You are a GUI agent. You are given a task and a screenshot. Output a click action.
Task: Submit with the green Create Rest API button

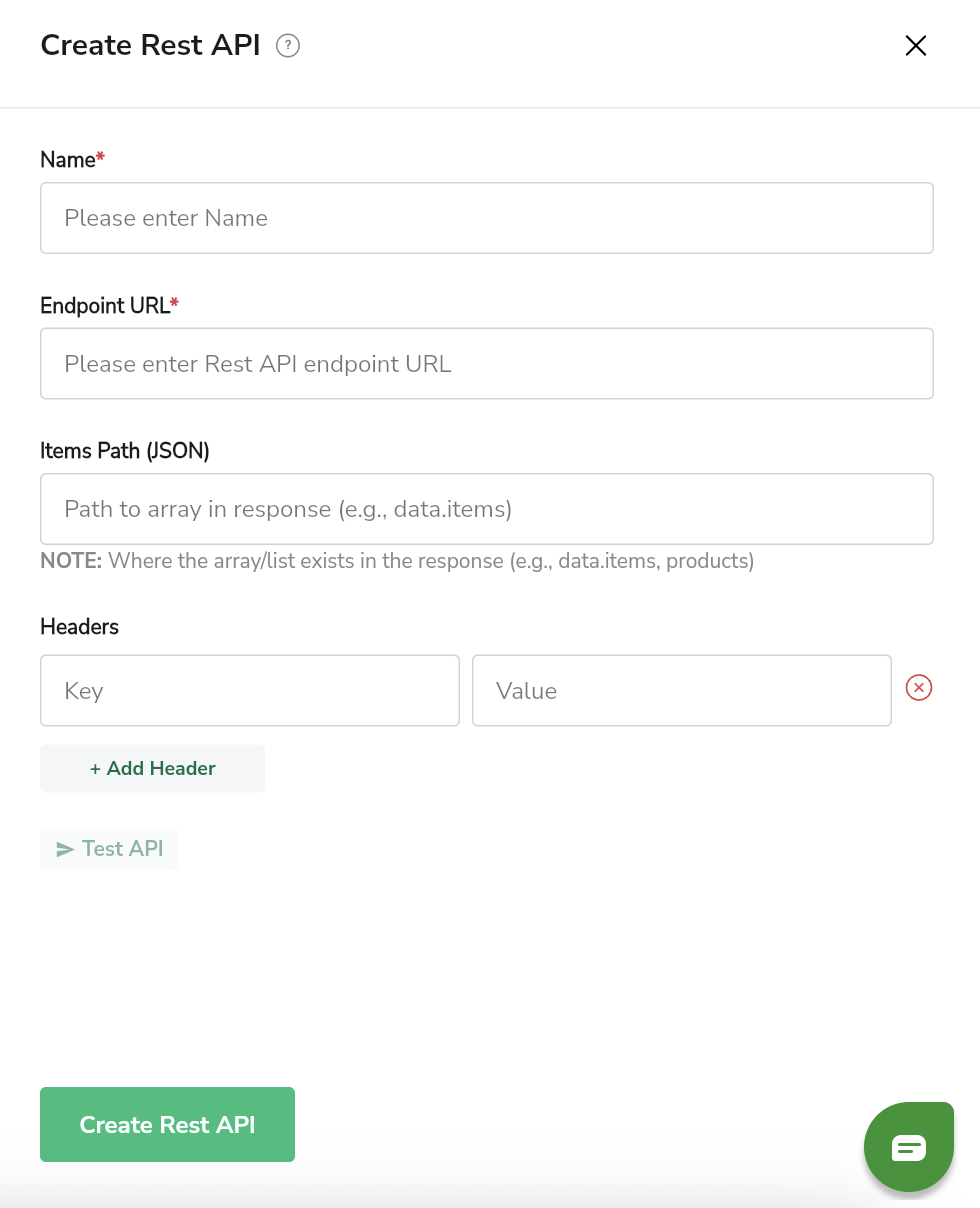167,1125
